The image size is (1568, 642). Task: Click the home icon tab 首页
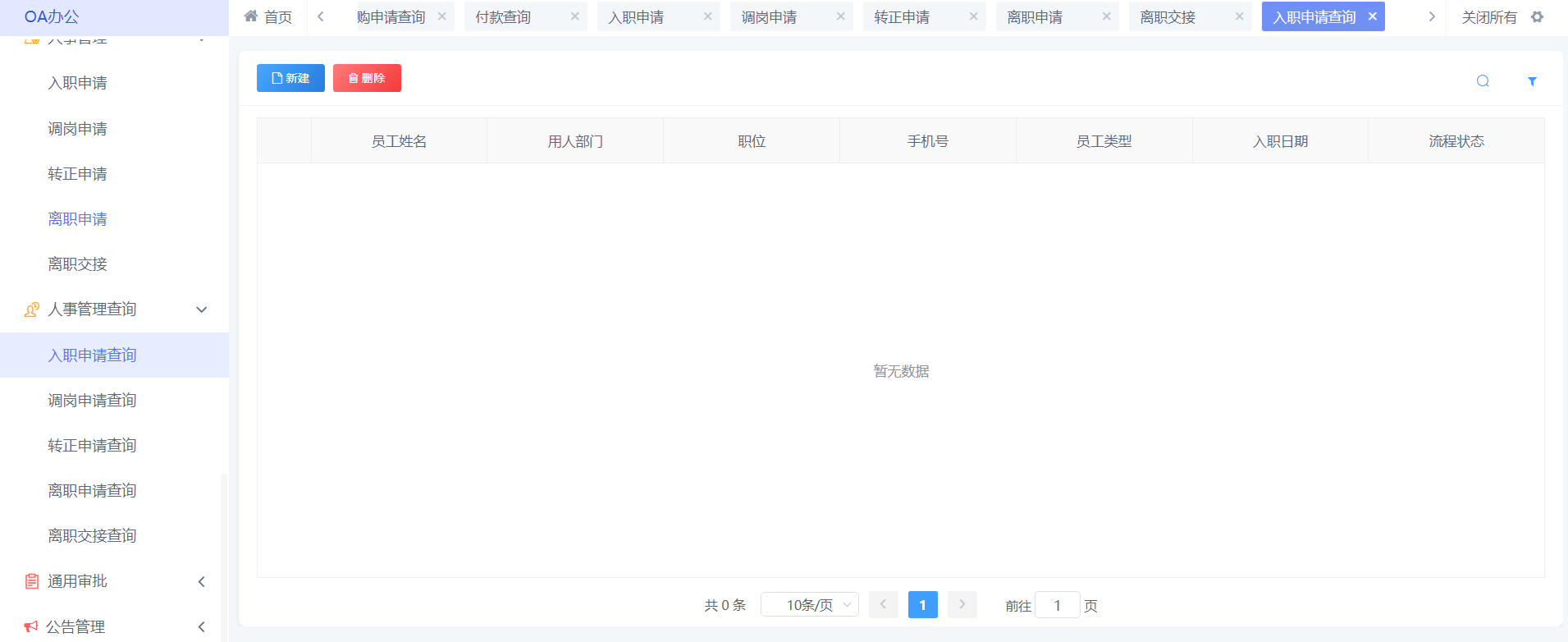click(268, 16)
